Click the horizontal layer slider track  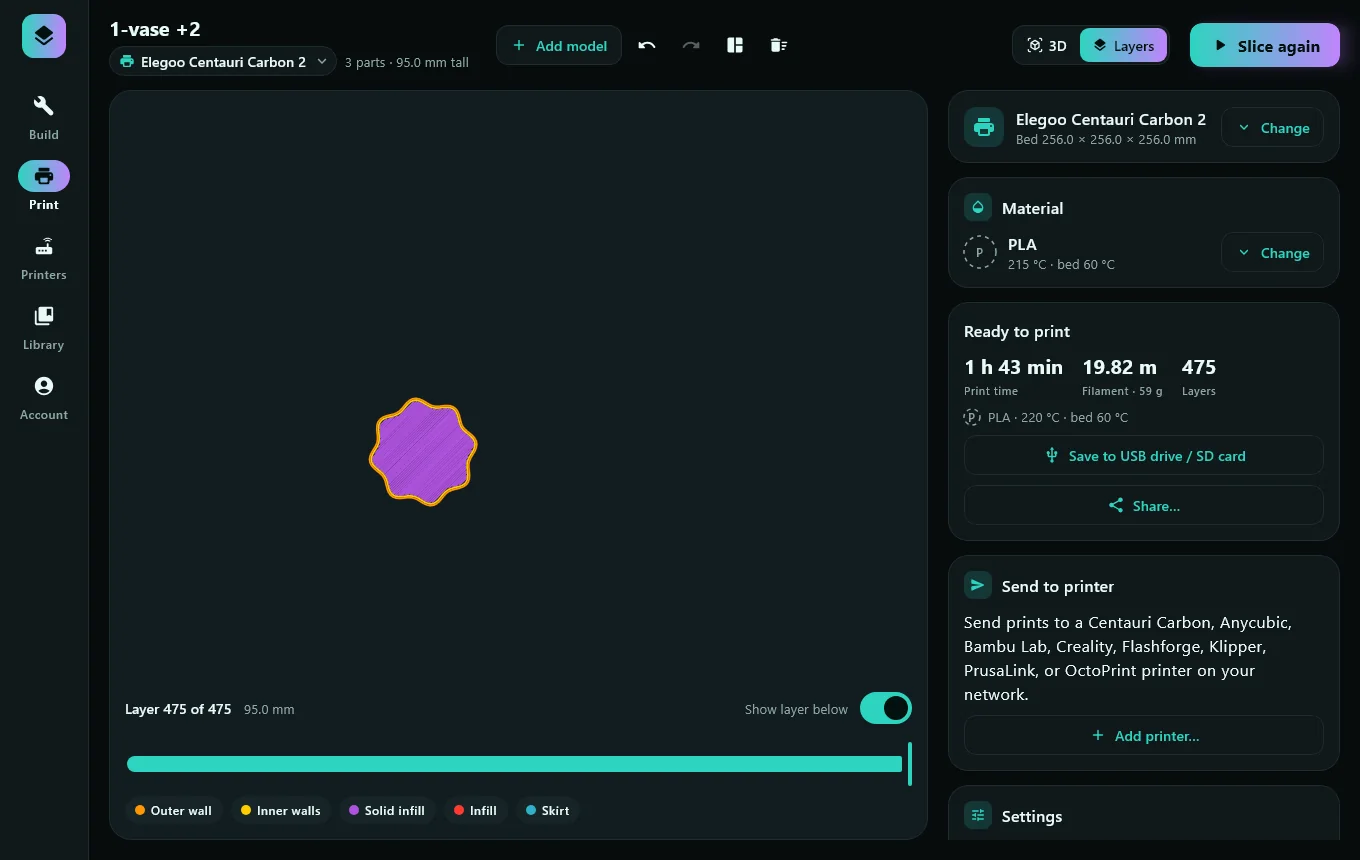[514, 764]
